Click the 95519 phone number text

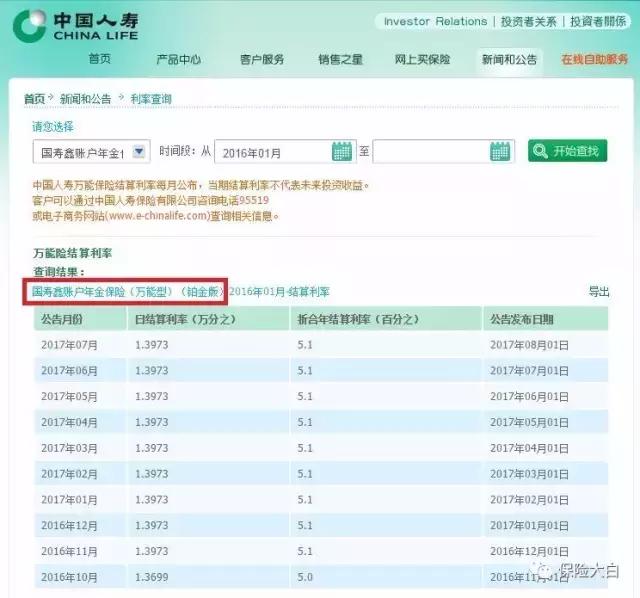click(x=253, y=200)
